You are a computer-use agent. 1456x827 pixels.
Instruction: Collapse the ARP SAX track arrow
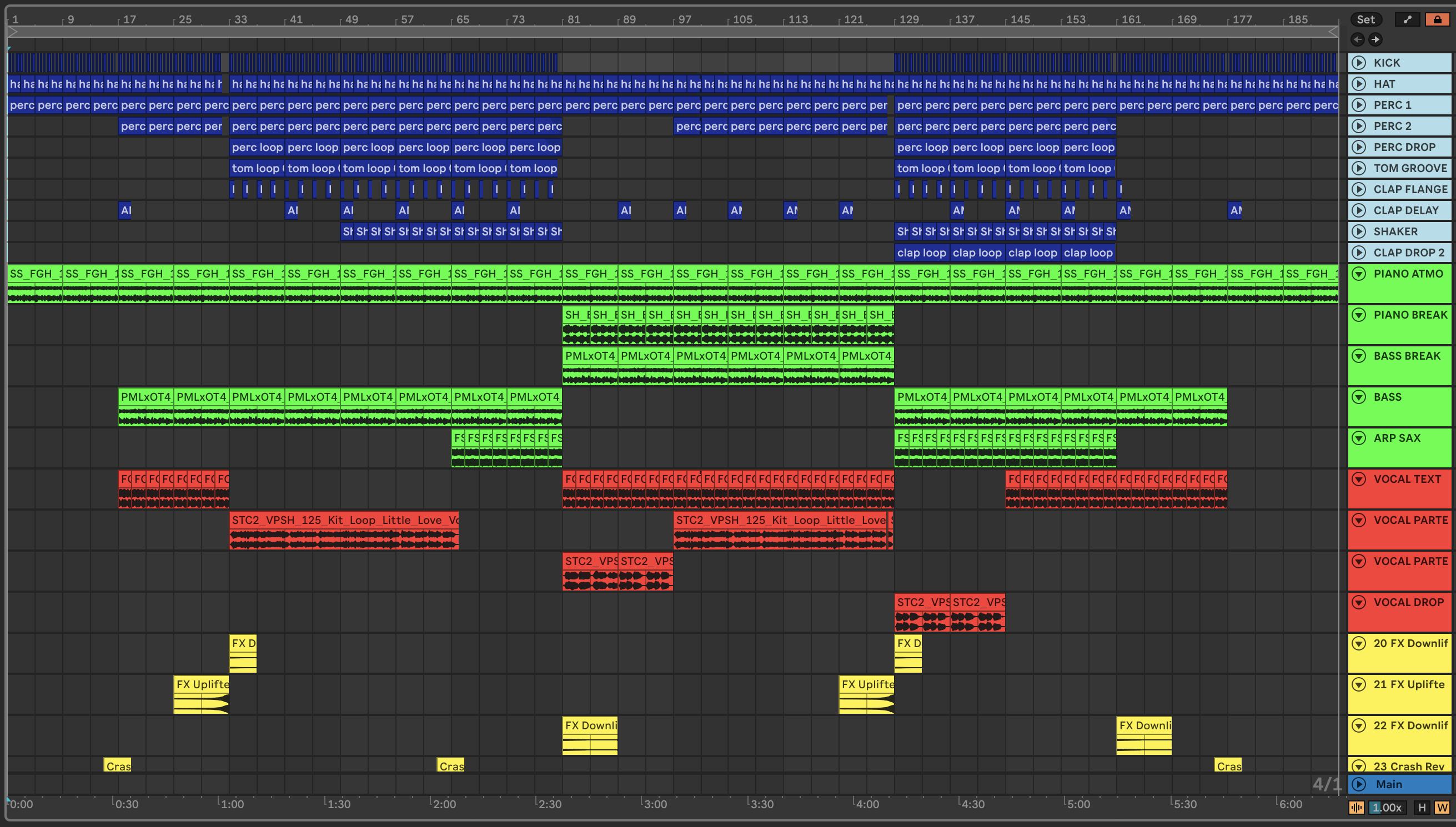point(1359,438)
